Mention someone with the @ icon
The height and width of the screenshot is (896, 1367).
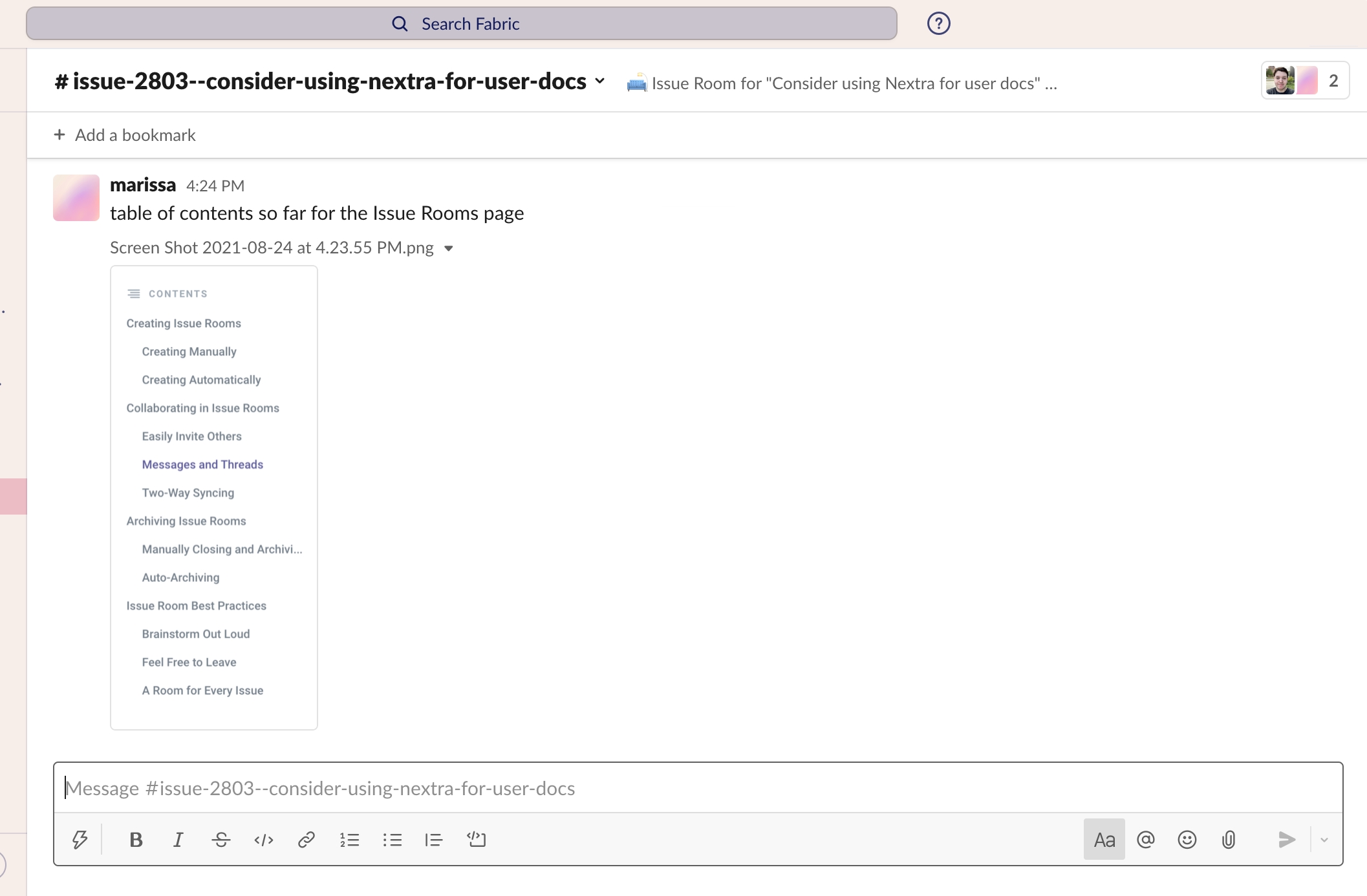click(1146, 840)
